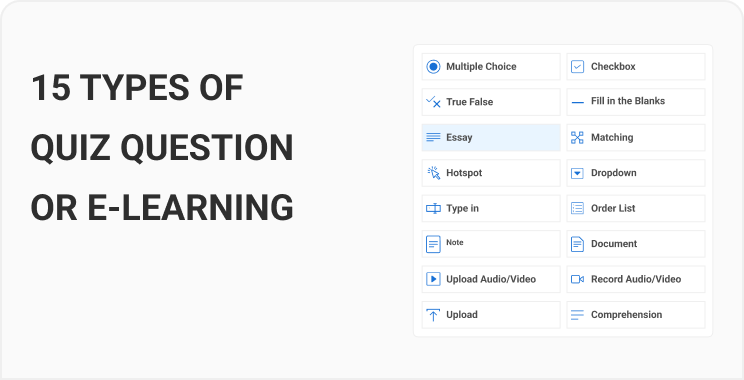Select the Multiple Choice question type
Viewport: 744px width, 380px height.
tap(491, 66)
